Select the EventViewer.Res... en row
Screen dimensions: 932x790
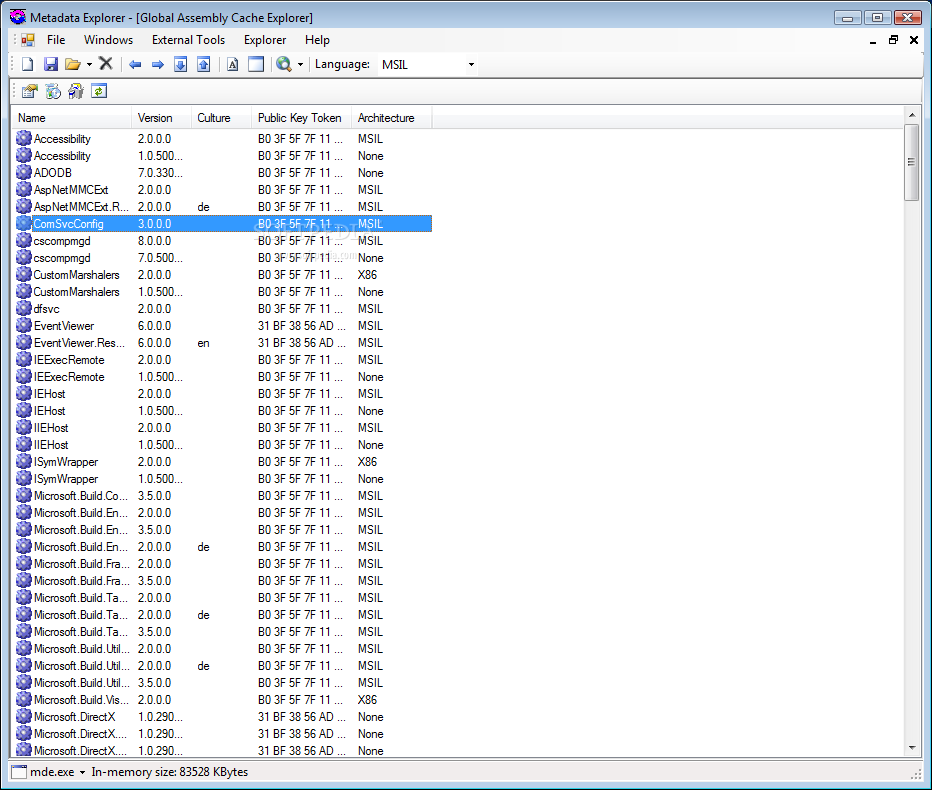[222, 343]
